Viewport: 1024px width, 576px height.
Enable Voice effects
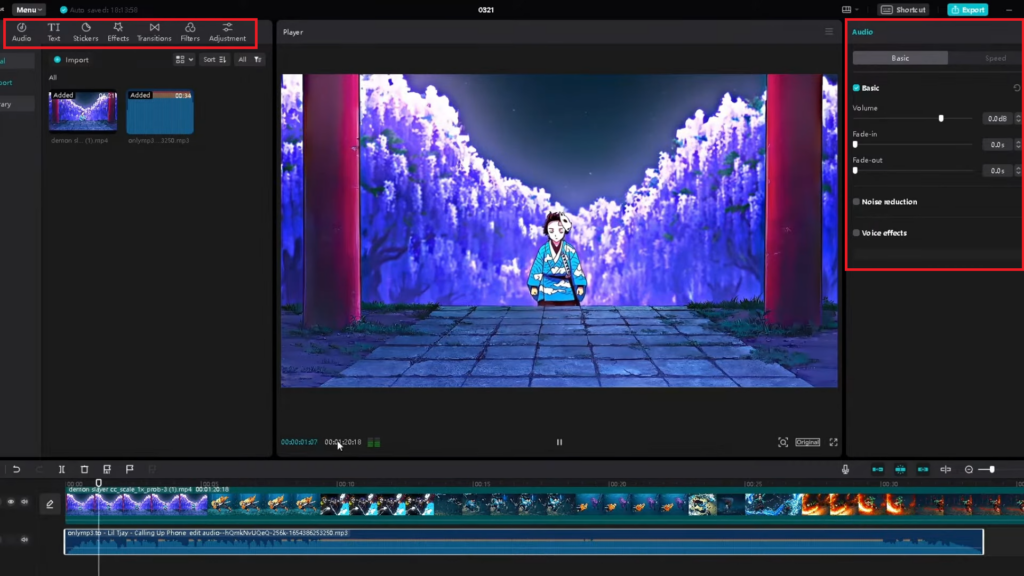pos(857,233)
